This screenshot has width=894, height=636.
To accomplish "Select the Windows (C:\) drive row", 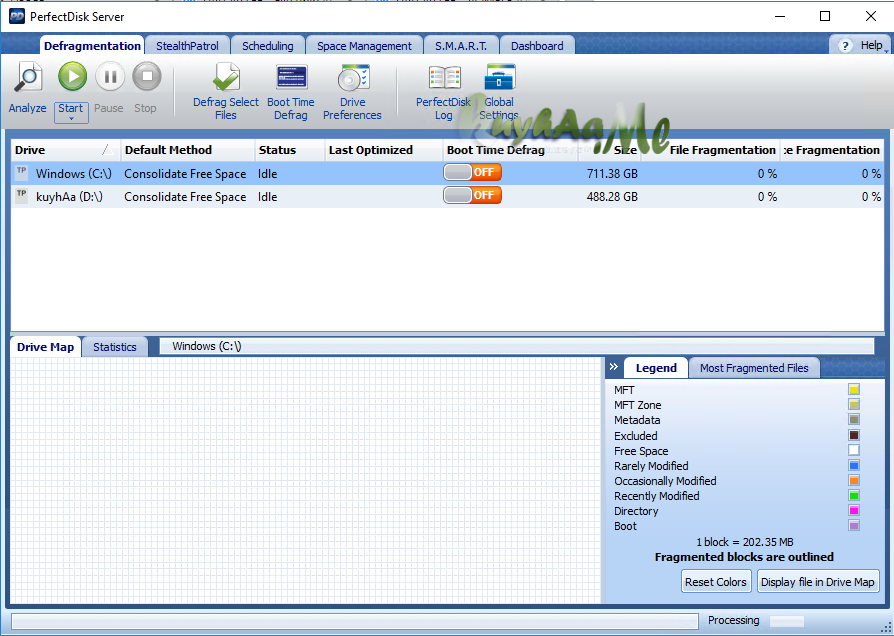I will pos(448,173).
